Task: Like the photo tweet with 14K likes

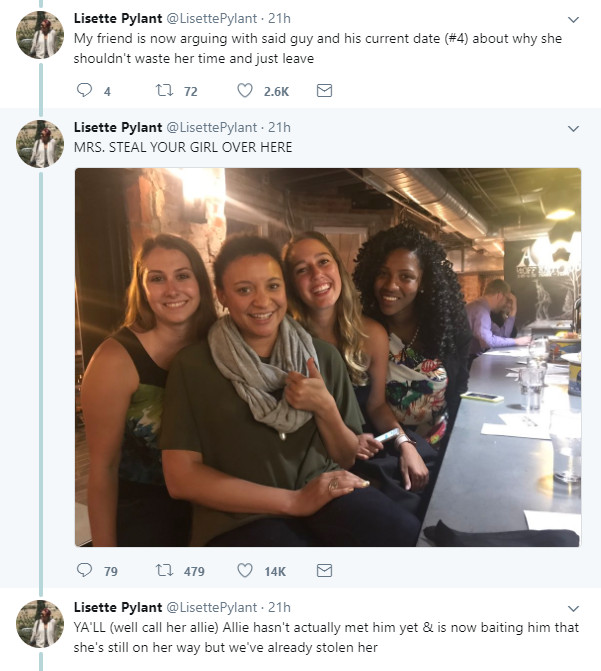Action: [x=245, y=571]
